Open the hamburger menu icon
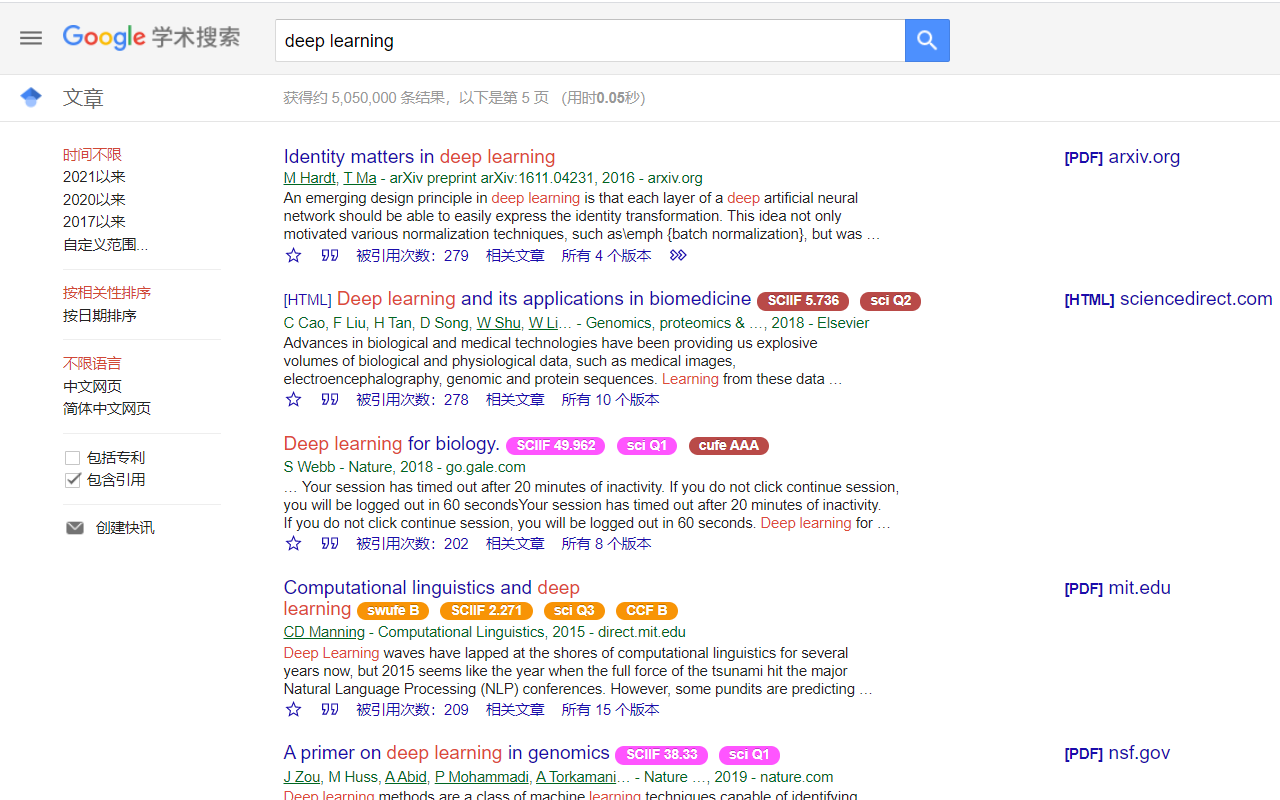 click(x=31, y=38)
